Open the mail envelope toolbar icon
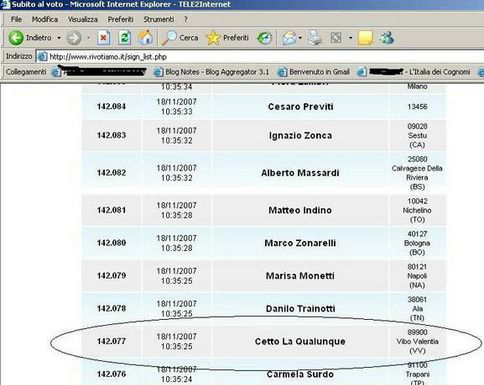This screenshot has width=484, height=385. tap(289, 38)
